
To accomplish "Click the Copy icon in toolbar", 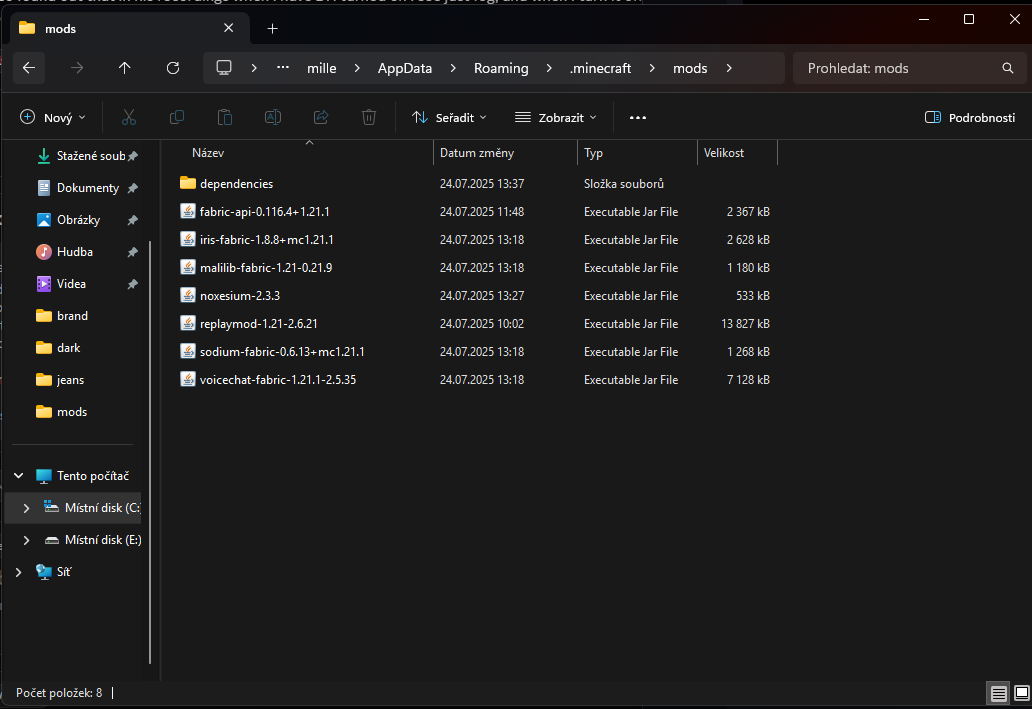I will point(176,117).
